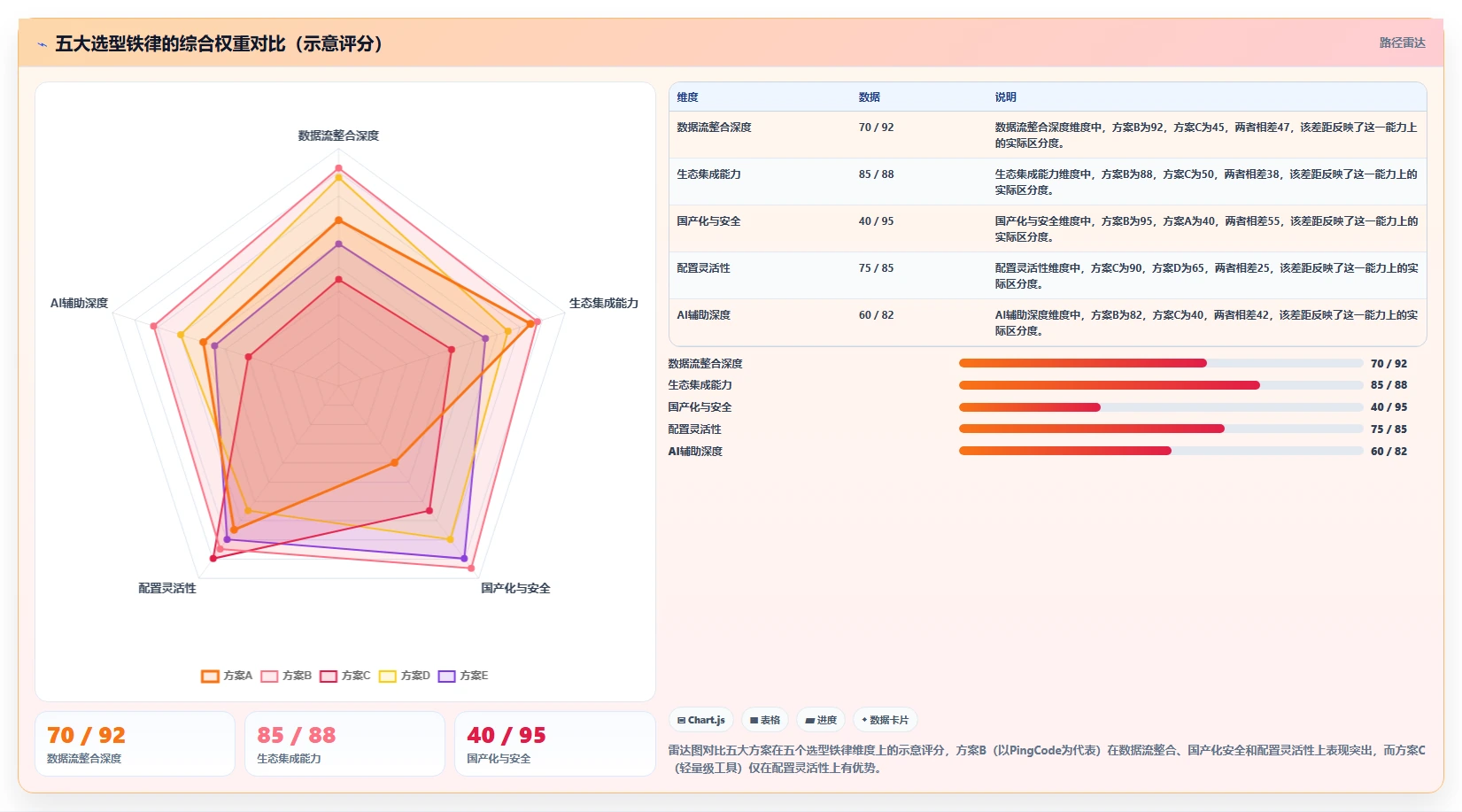Image resolution: width=1462 pixels, height=812 pixels.
Task: Click the AI辅助深度 radar axis label
Action: [x=79, y=303]
